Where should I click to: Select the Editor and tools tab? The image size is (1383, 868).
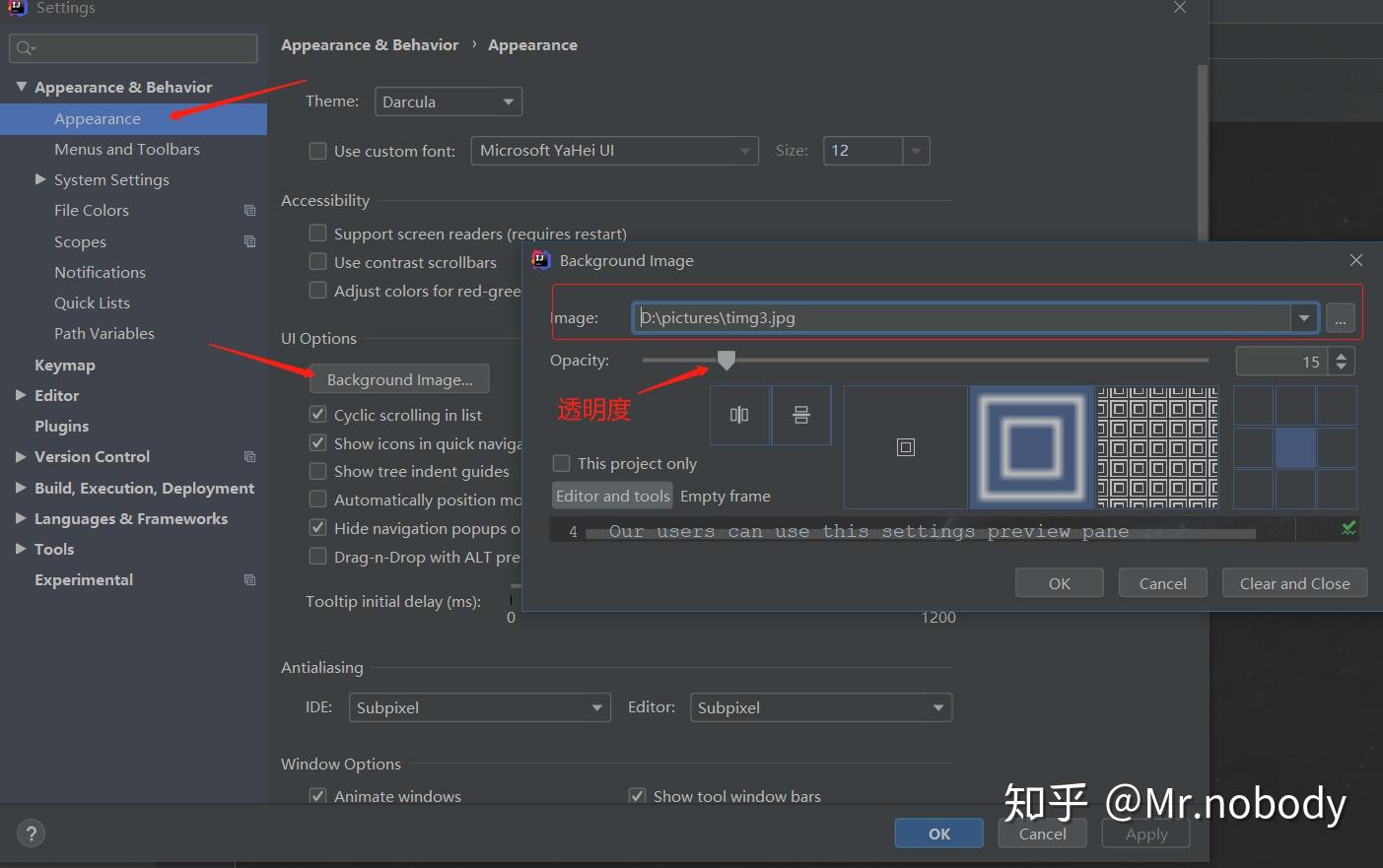point(611,496)
